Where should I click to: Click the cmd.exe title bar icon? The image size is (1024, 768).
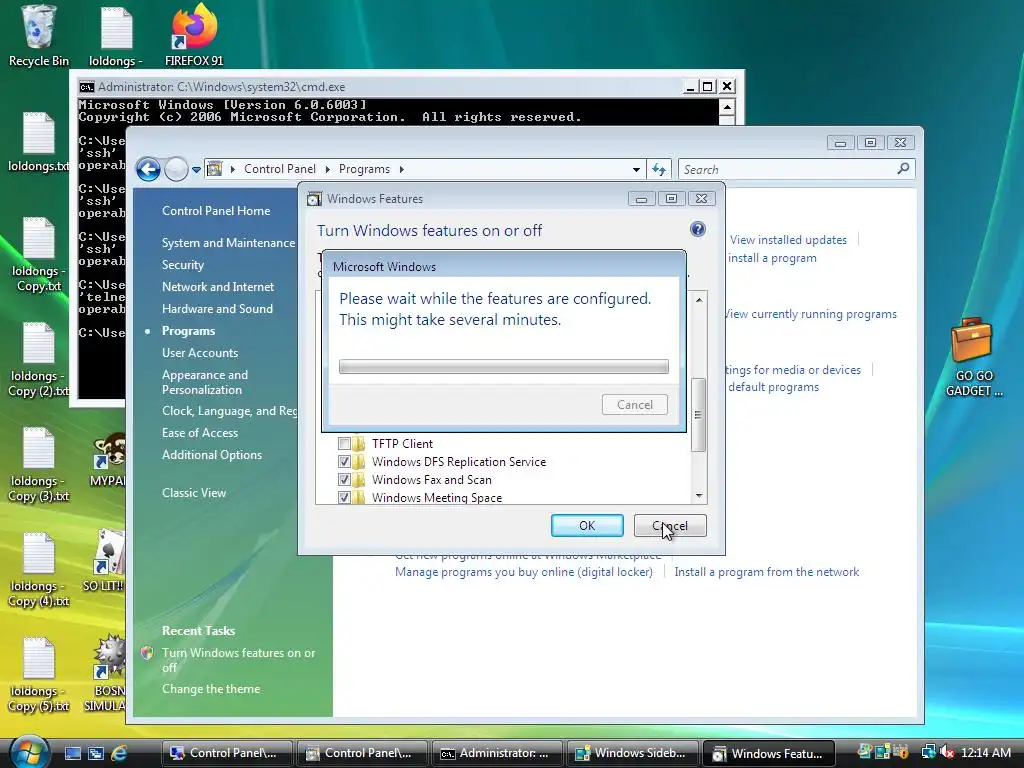(86, 87)
